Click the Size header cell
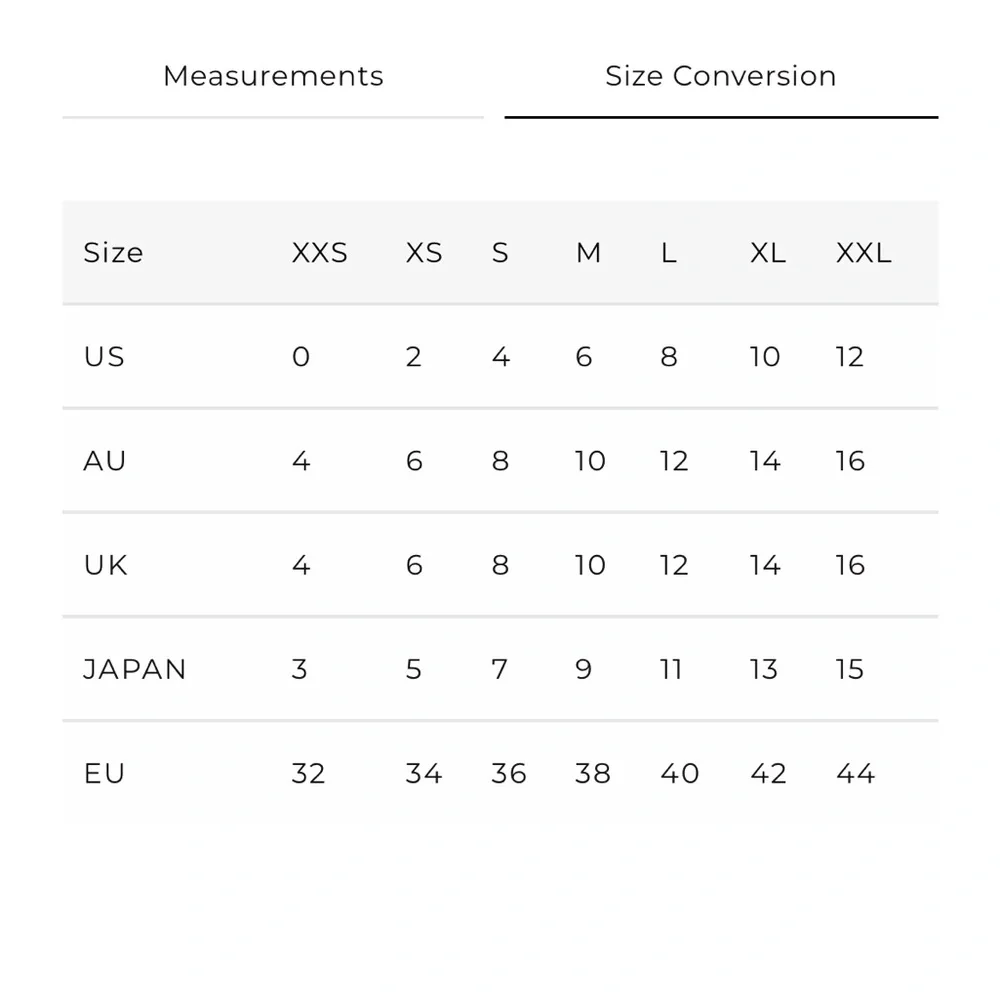The height and width of the screenshot is (1000, 1000). (113, 253)
